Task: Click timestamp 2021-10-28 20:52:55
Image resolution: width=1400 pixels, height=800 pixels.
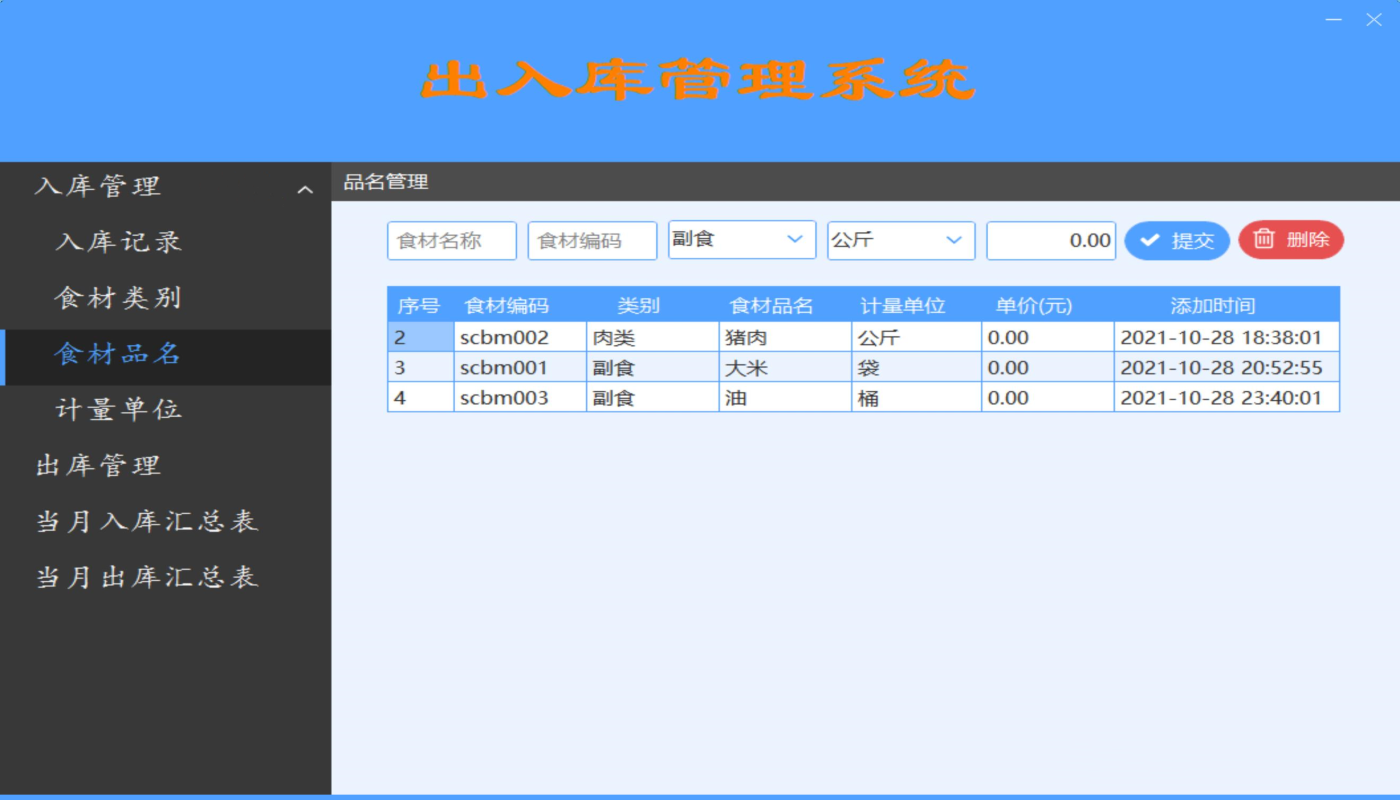Action: (x=1226, y=367)
